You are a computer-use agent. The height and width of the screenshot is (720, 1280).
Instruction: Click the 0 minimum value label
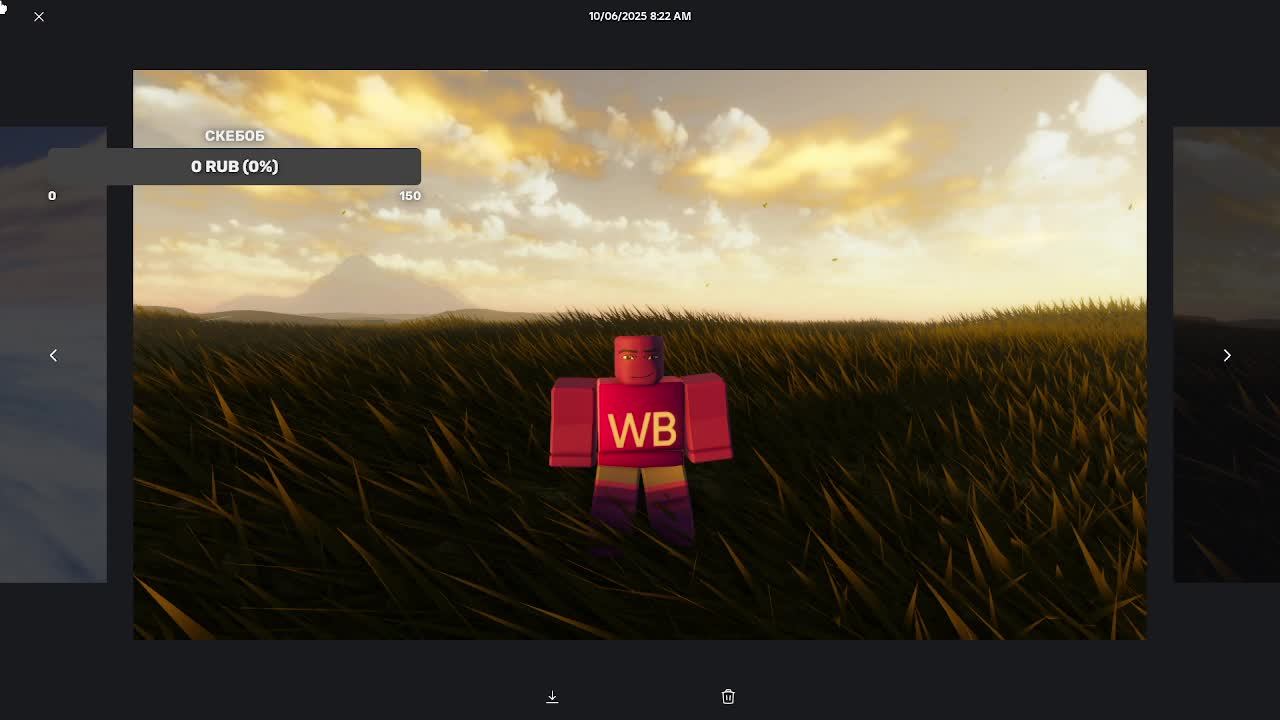coord(52,196)
